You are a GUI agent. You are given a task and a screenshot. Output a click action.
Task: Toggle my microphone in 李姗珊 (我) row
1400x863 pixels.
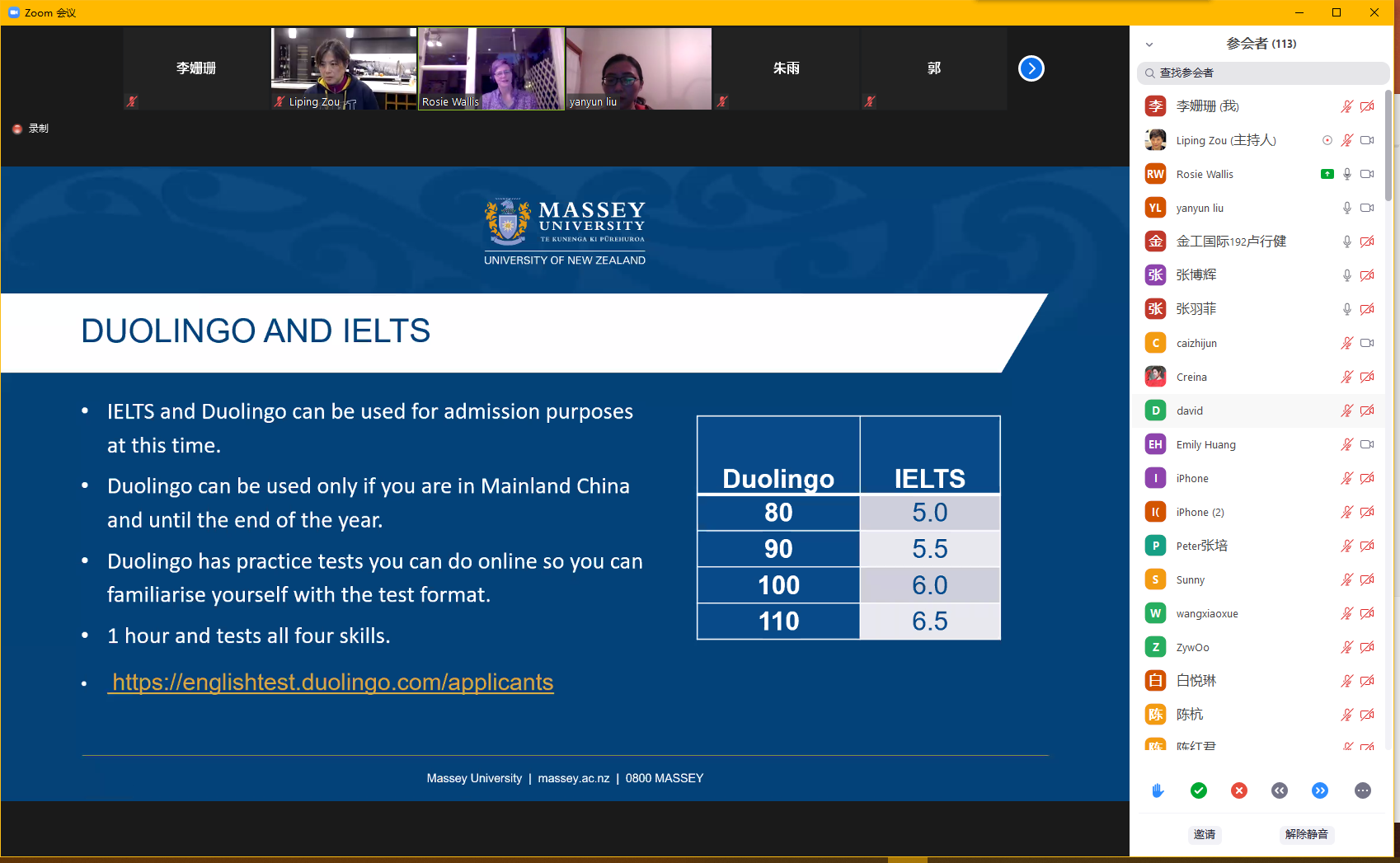pos(1346,106)
